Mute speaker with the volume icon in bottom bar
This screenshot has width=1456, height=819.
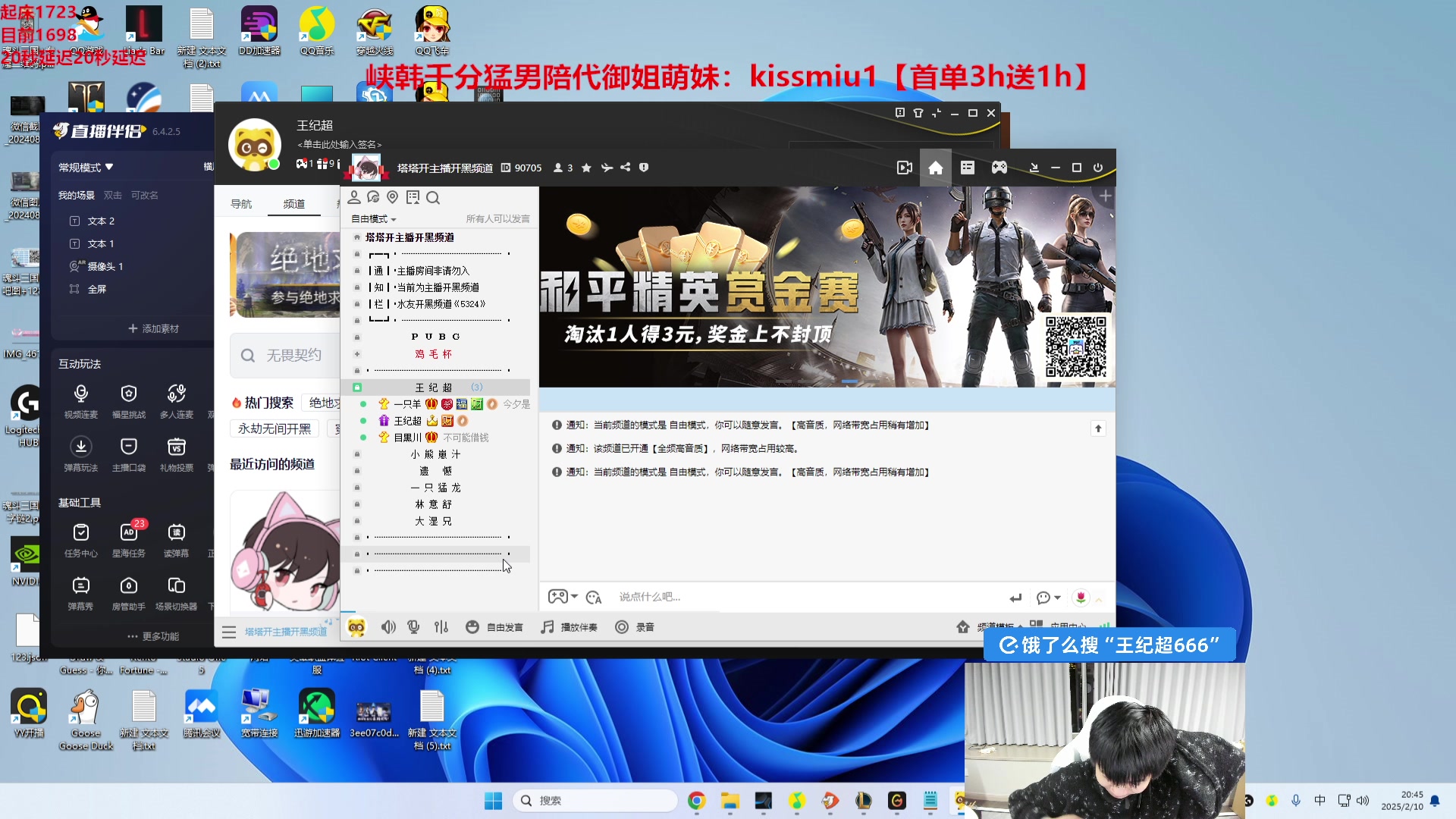(x=388, y=627)
